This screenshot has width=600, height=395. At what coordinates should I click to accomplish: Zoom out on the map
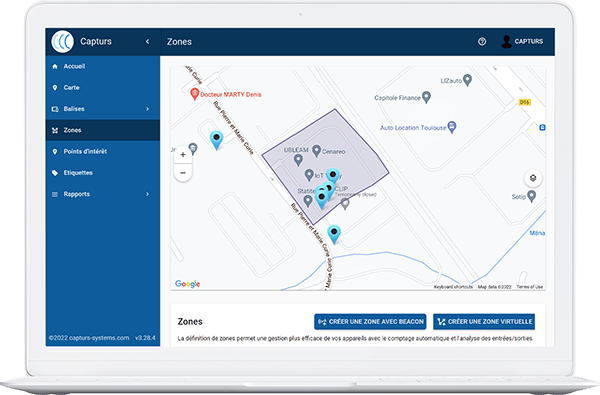183,173
